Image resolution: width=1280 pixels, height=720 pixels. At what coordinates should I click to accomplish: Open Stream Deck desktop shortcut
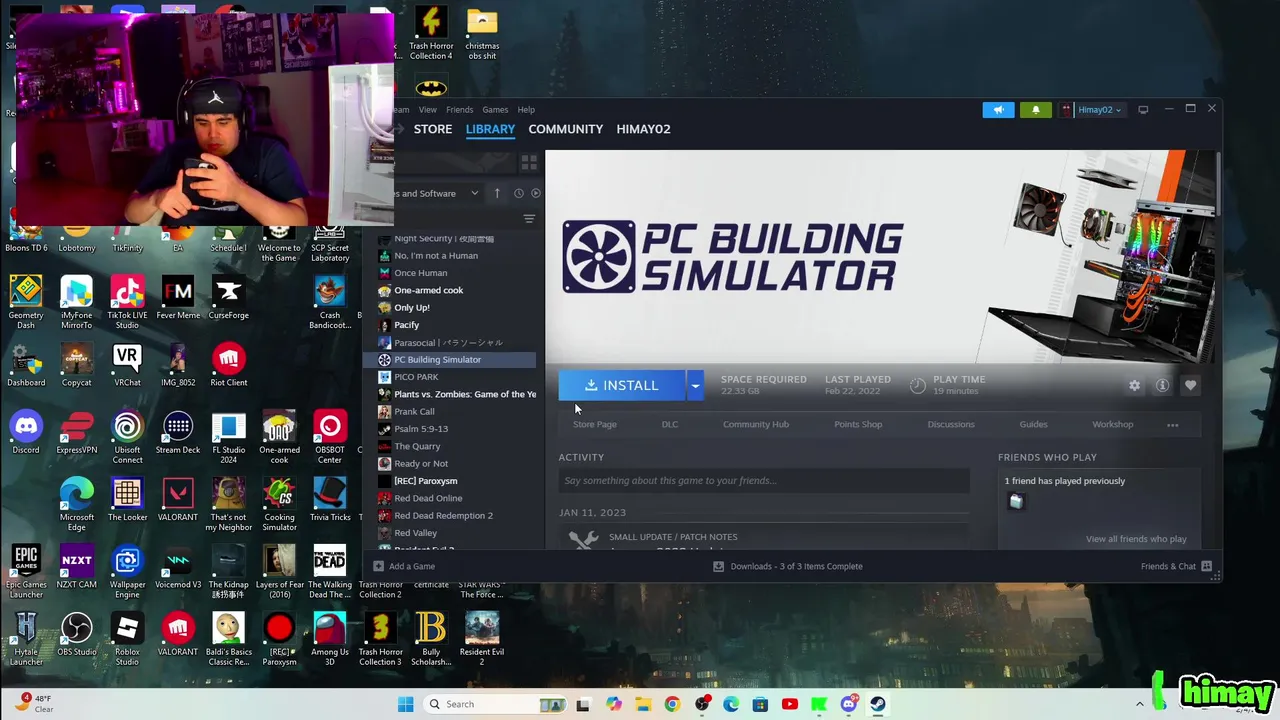click(x=178, y=432)
